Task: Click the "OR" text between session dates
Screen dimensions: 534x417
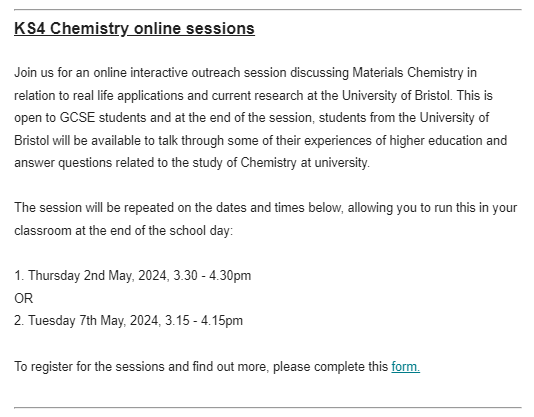Action: pyautogui.click(x=23, y=298)
